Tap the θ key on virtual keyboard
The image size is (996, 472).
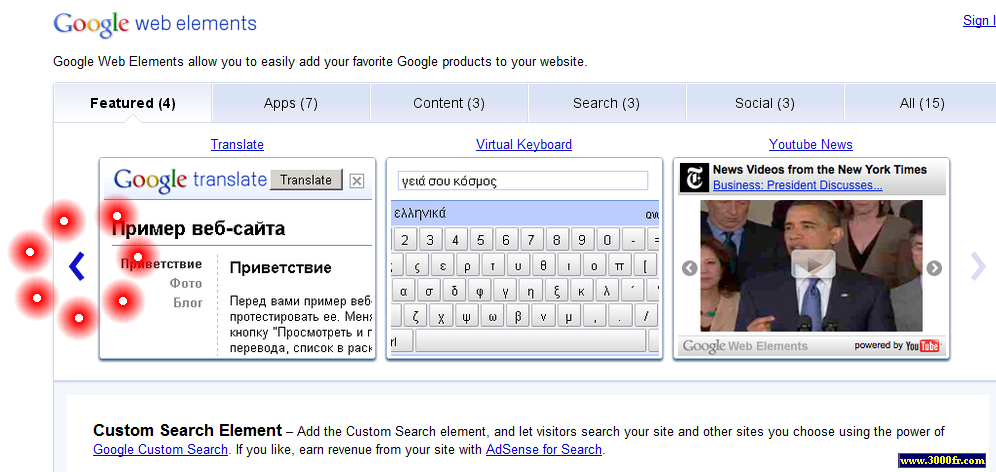point(543,266)
